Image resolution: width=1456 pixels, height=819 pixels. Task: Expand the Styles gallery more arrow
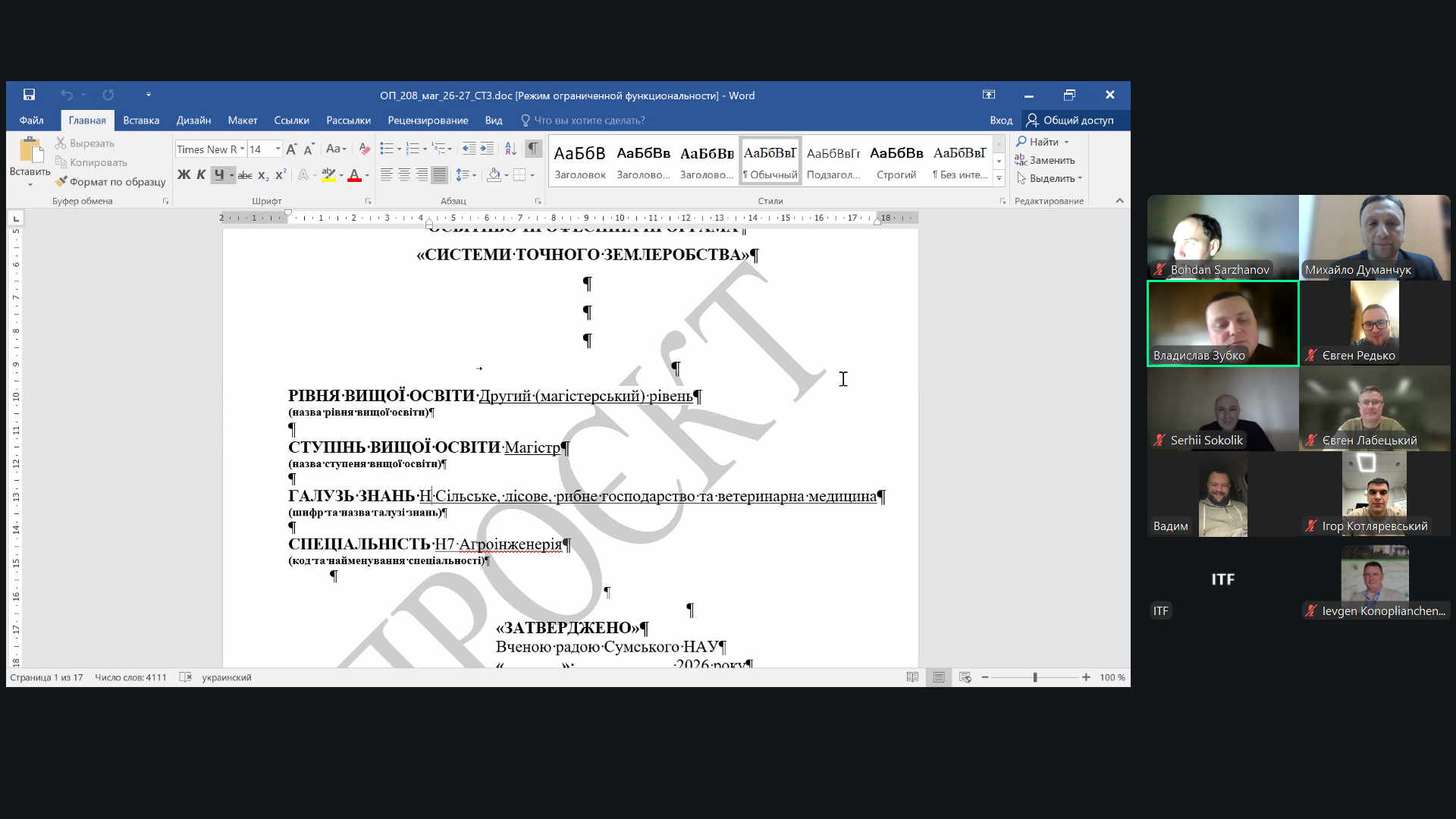(x=999, y=179)
